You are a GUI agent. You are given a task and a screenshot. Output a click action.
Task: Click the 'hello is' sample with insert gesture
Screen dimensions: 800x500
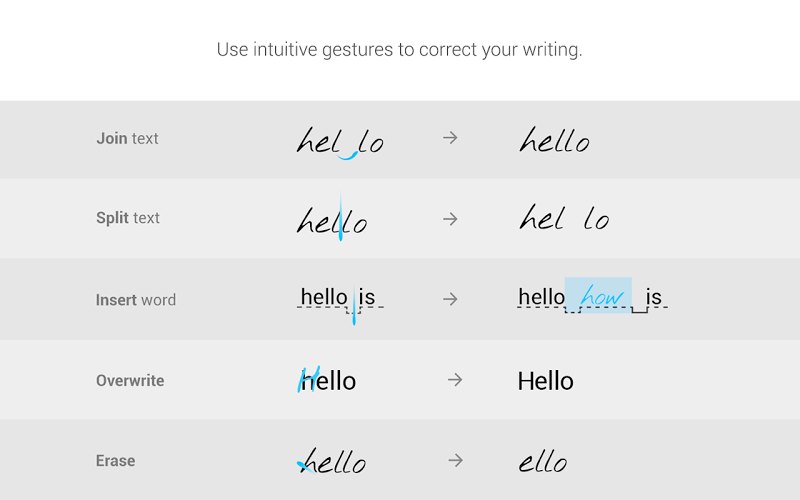click(339, 299)
